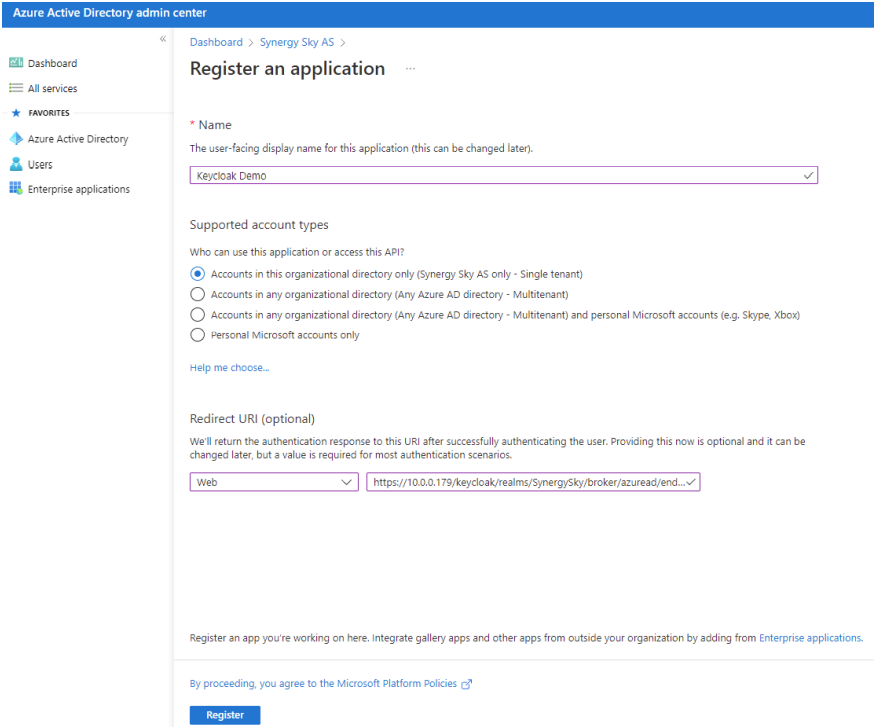This screenshot has width=874, height=727.
Task: Open Enterprise applications in the sidebar
Action: [79, 189]
